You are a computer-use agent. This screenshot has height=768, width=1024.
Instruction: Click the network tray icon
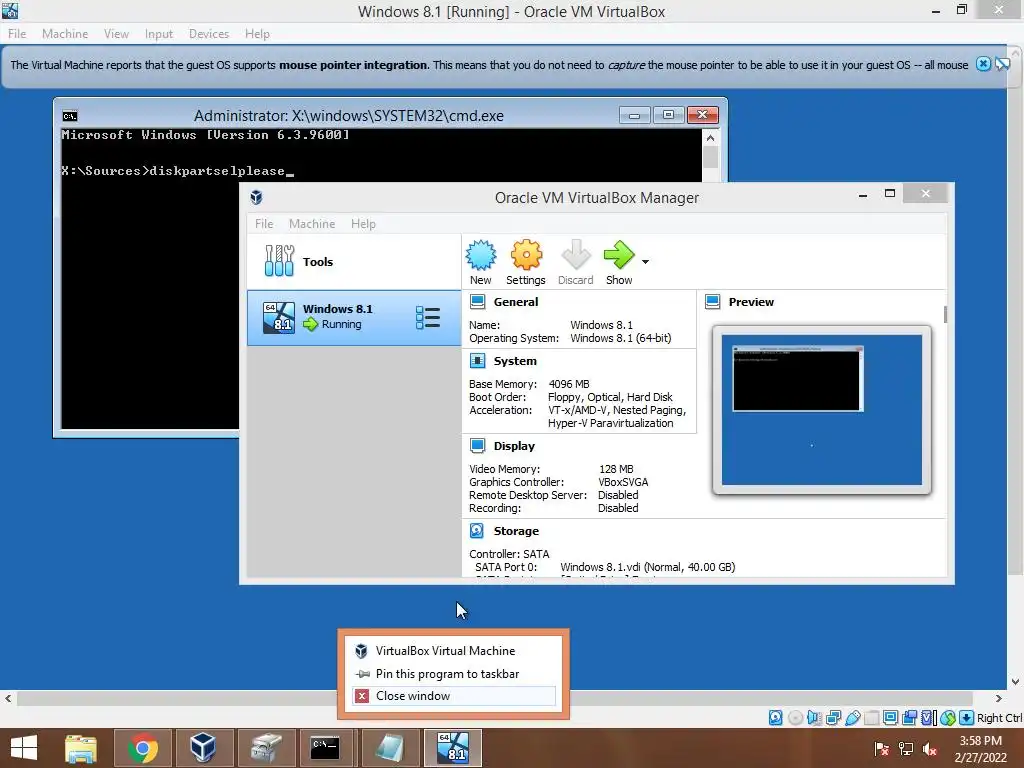tap(906, 749)
